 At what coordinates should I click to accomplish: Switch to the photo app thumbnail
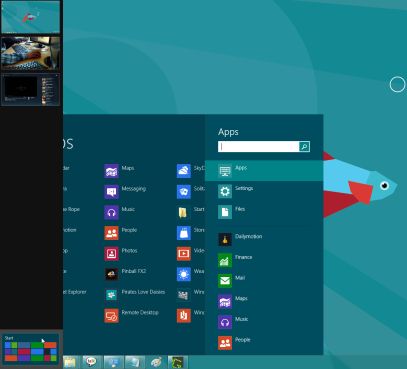point(31,53)
